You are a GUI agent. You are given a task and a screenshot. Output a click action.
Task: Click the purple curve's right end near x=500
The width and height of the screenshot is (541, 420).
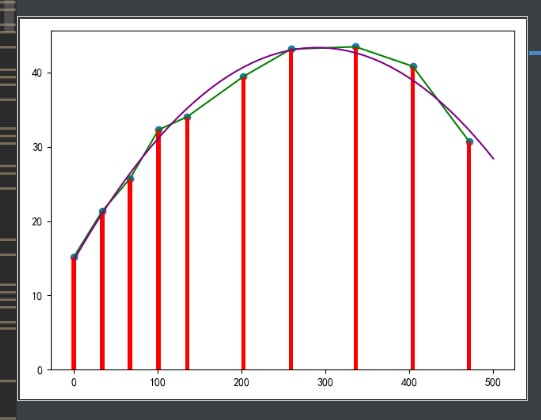(493, 158)
